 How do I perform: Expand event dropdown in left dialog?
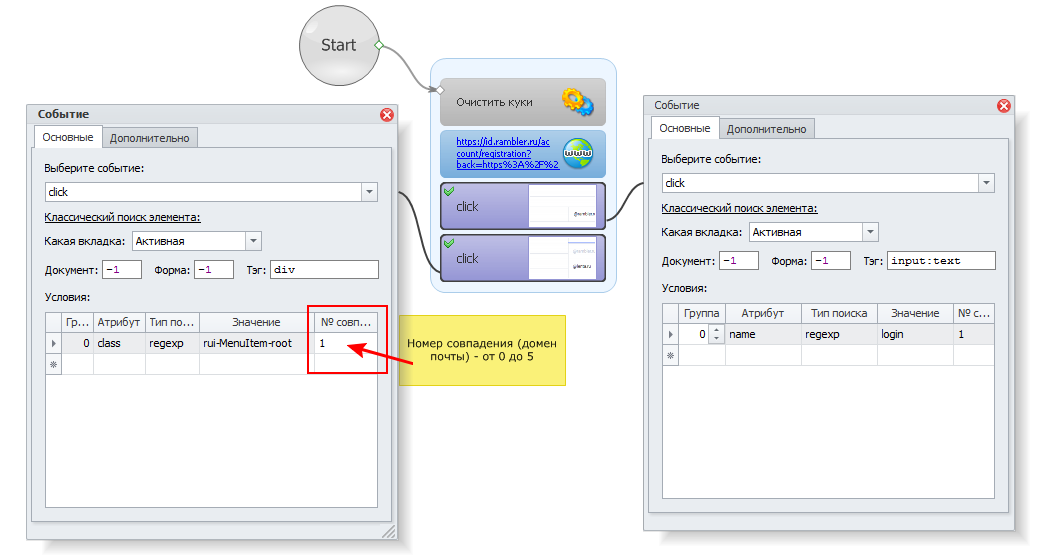[x=369, y=192]
